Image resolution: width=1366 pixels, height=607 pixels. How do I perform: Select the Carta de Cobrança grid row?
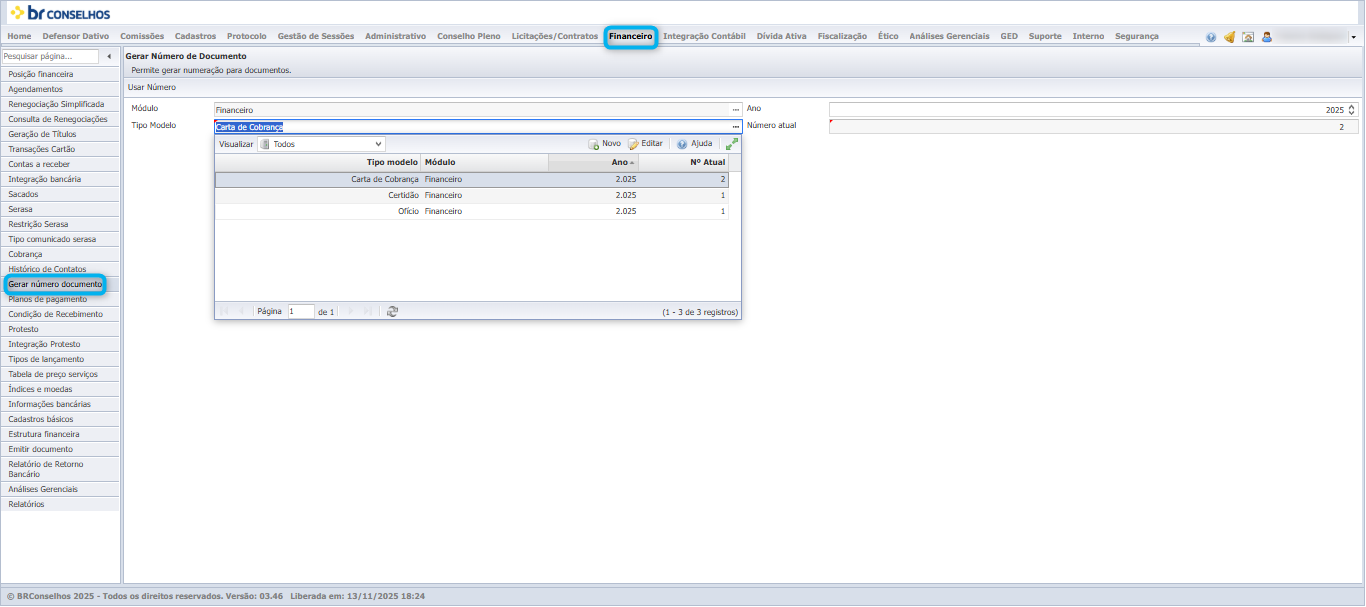coord(472,180)
